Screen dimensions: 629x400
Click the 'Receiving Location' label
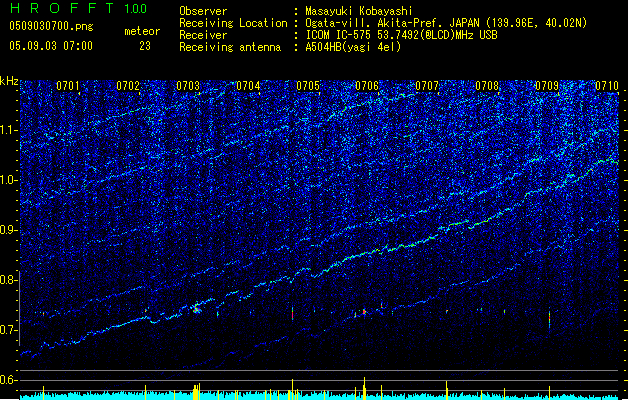[233, 23]
